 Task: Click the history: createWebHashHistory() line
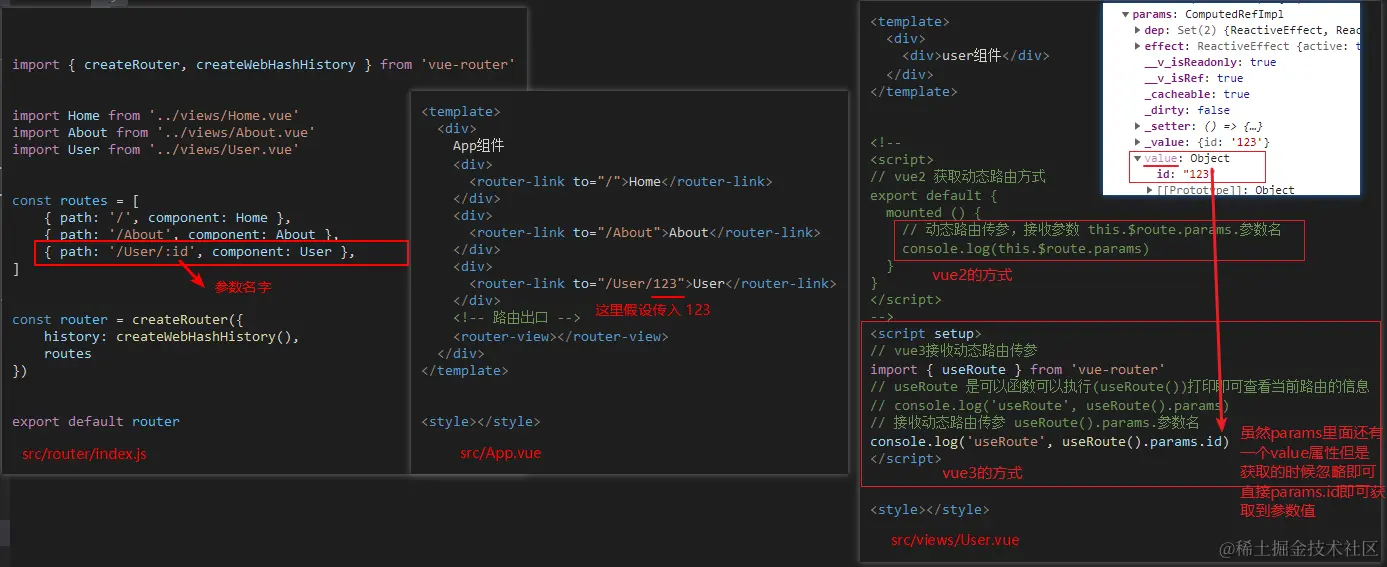tap(172, 336)
